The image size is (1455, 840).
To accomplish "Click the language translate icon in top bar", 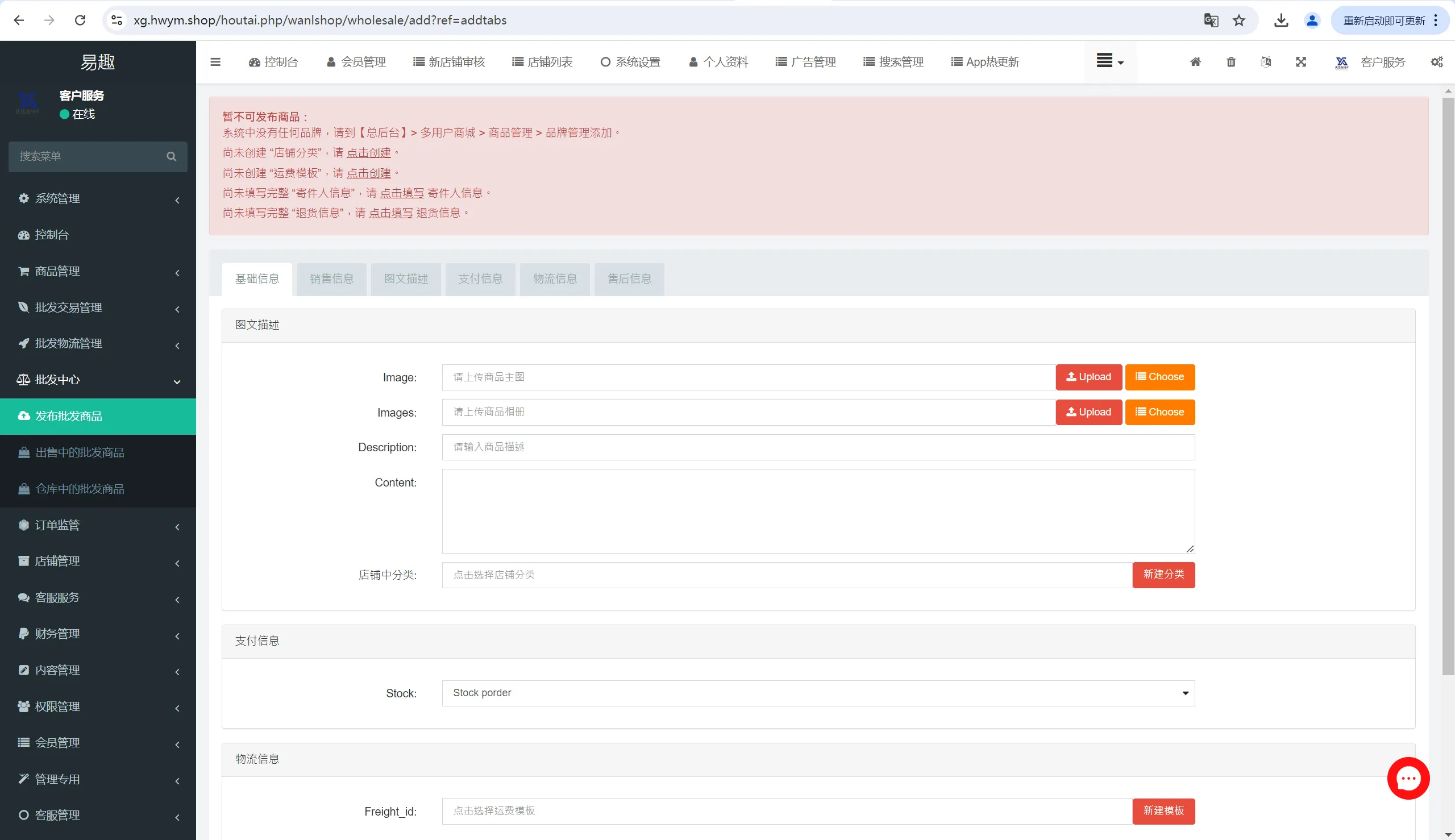I will point(1266,62).
